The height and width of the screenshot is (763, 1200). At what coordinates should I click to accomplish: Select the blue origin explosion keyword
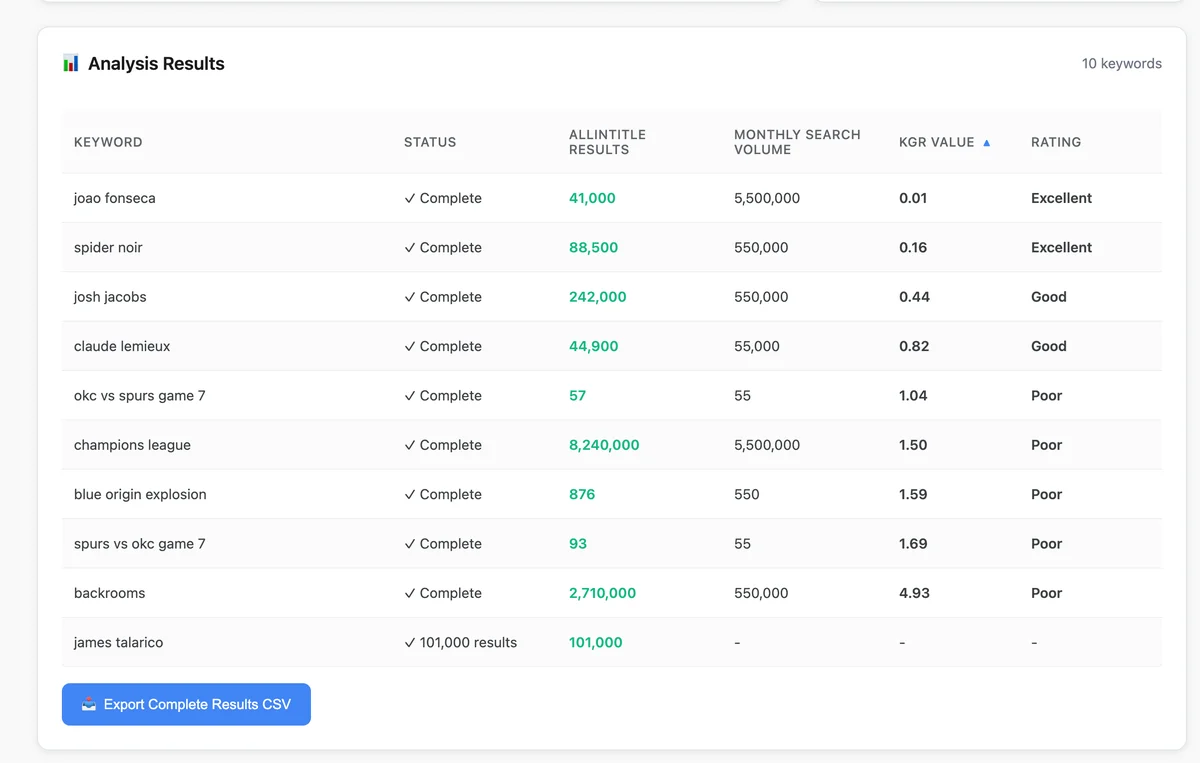pos(140,494)
